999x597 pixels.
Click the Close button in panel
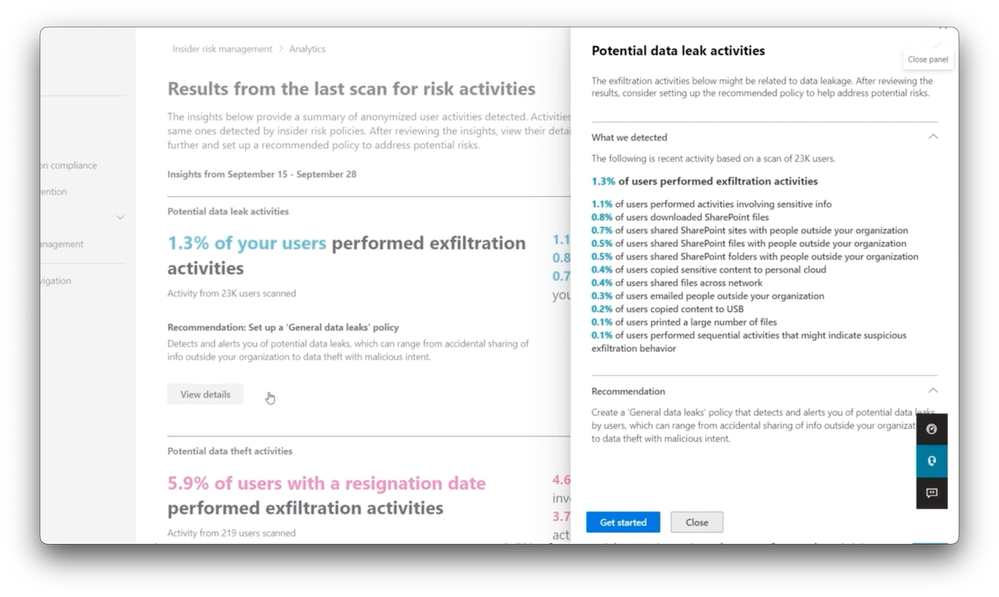(x=696, y=522)
